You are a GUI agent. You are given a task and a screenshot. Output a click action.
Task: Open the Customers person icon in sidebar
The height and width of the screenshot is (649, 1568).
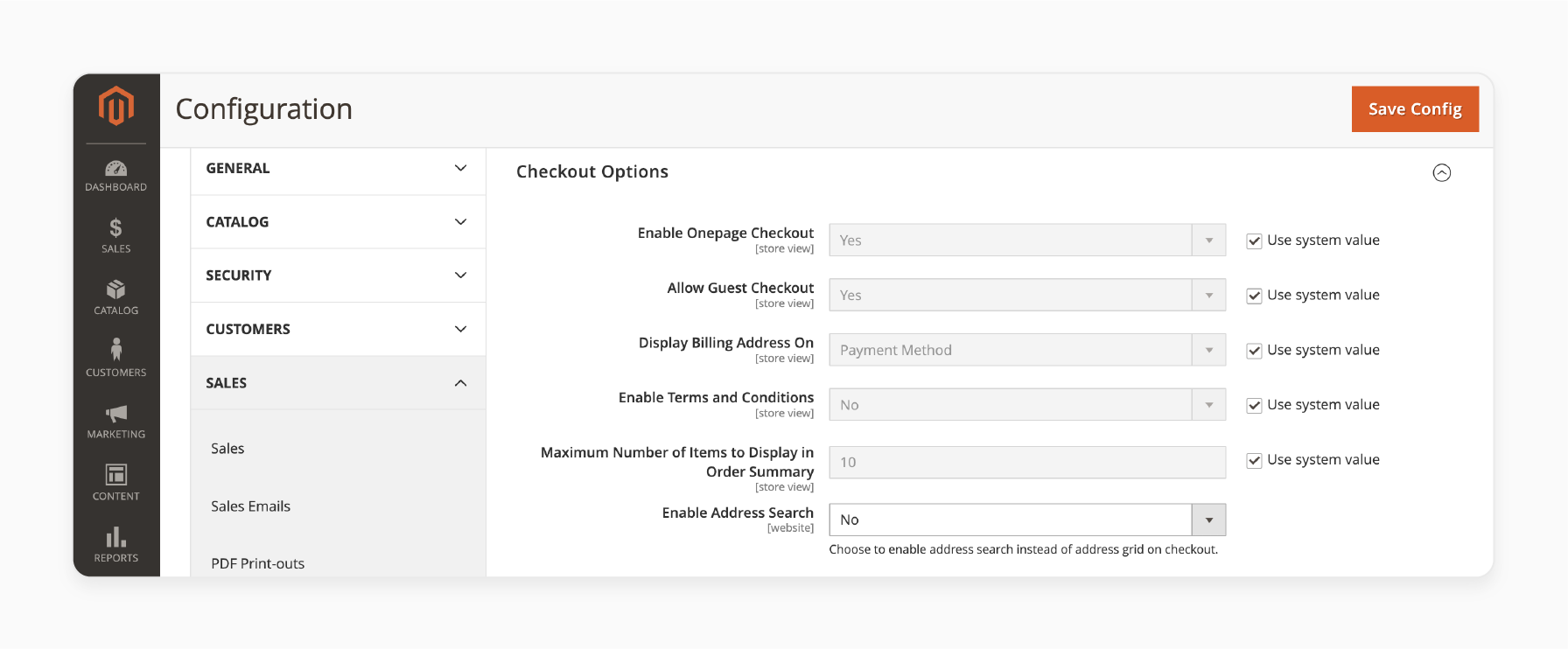coord(116,350)
